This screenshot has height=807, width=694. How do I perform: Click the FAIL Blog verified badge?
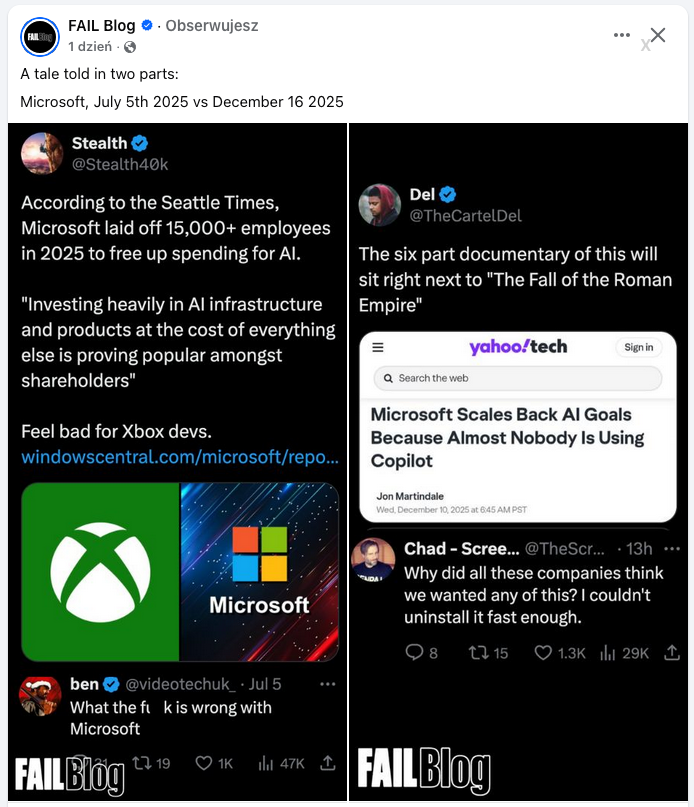pyautogui.click(x=147, y=26)
